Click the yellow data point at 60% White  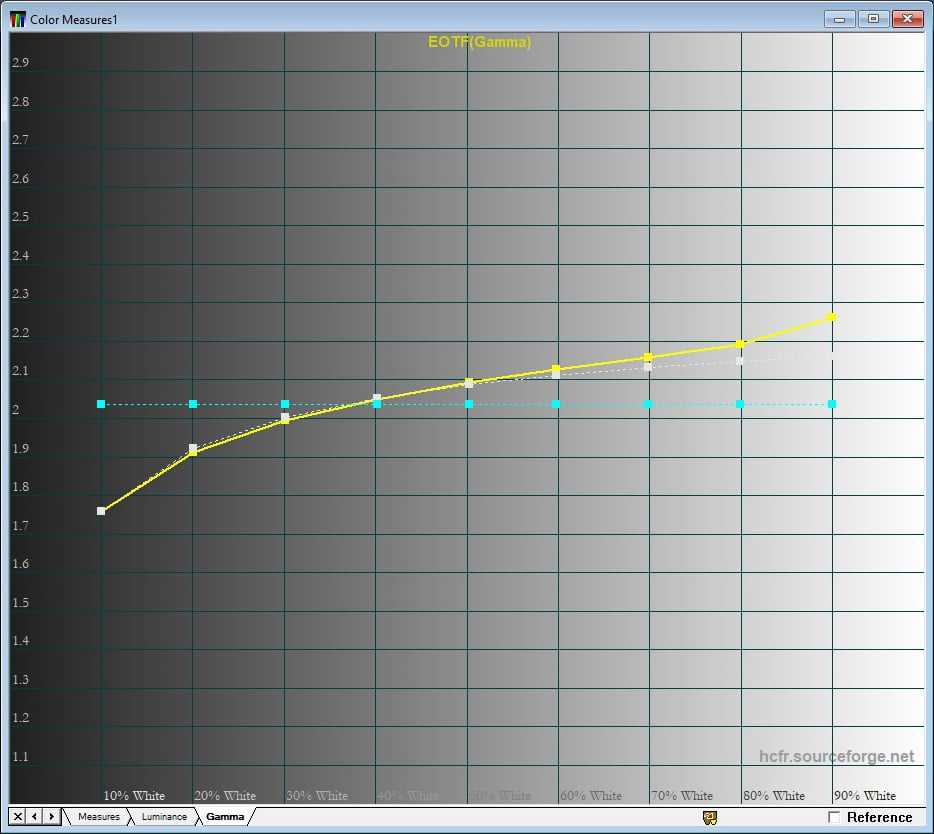[x=556, y=369]
